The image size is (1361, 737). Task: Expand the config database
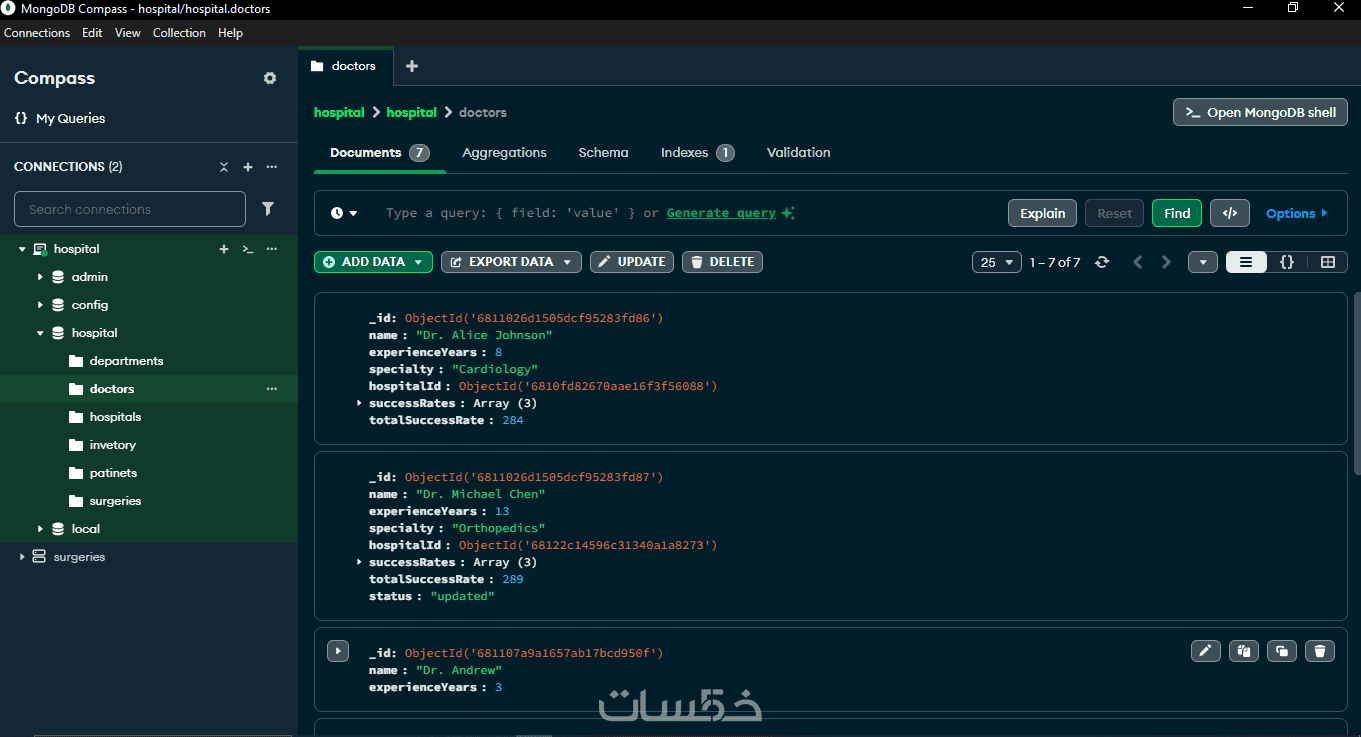(40, 305)
